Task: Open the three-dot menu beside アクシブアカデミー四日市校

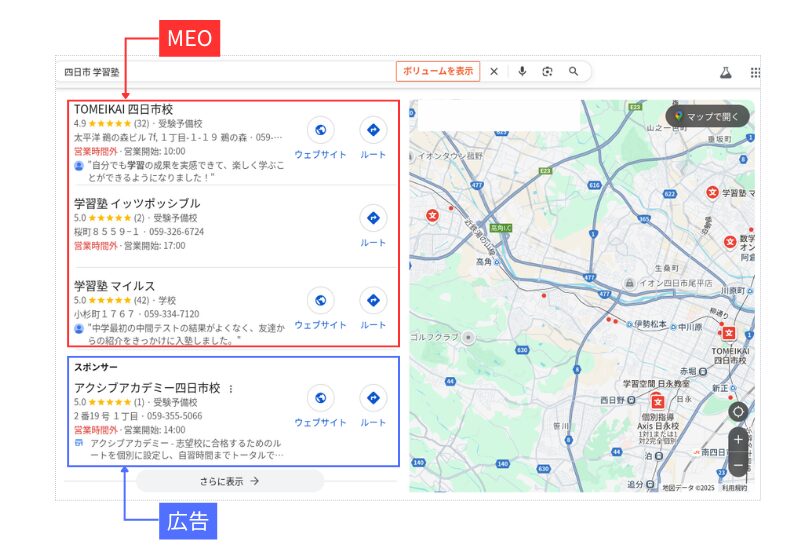Action: point(231,389)
